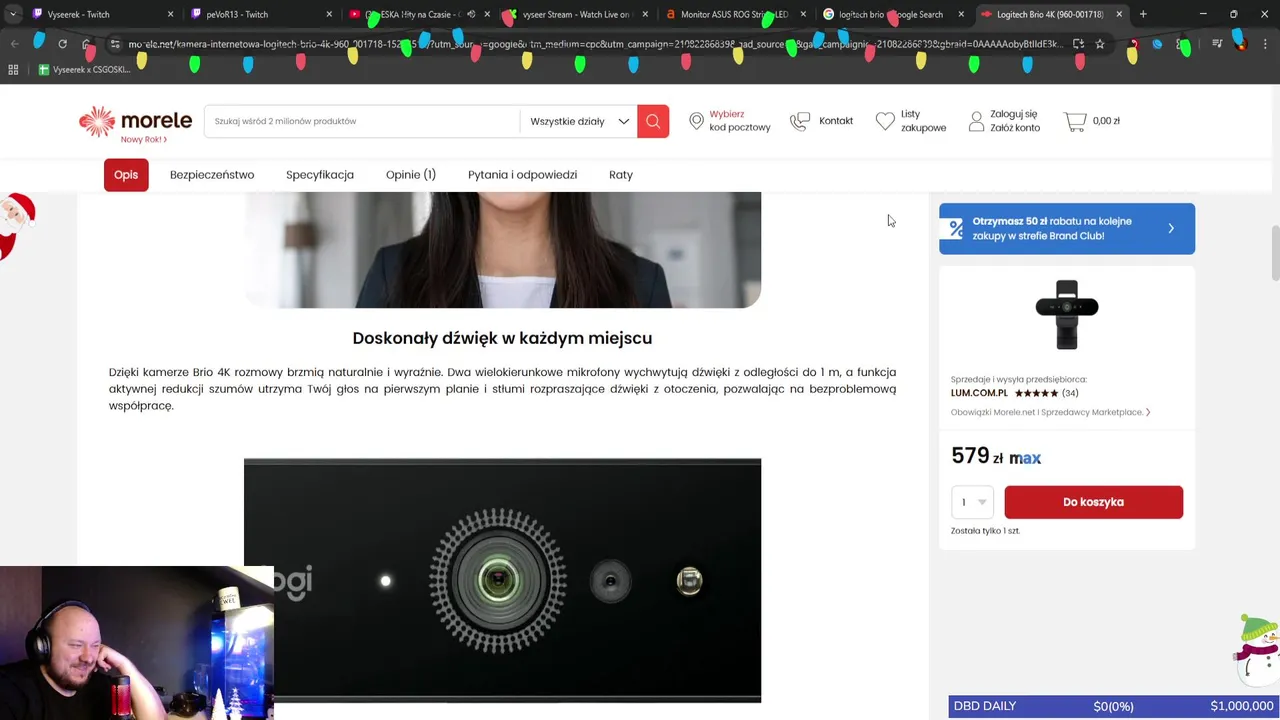Image resolution: width=1280 pixels, height=720 pixels.
Task: Bookmark page with the star icon
Action: pyautogui.click(x=1100, y=44)
